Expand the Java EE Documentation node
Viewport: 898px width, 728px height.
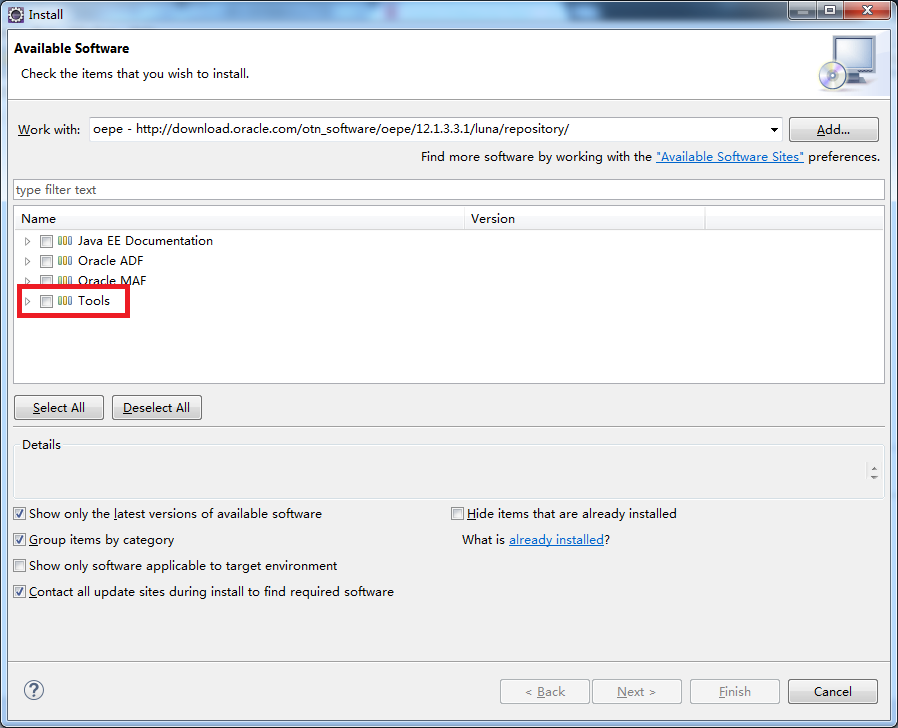coord(27,241)
